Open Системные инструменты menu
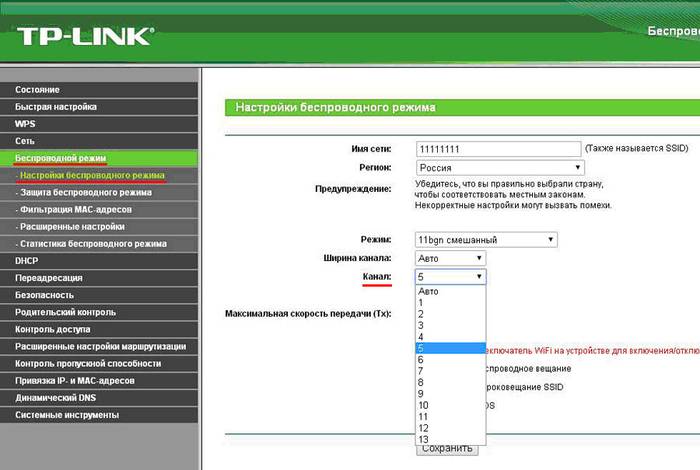This screenshot has width=700, height=470. point(67,414)
